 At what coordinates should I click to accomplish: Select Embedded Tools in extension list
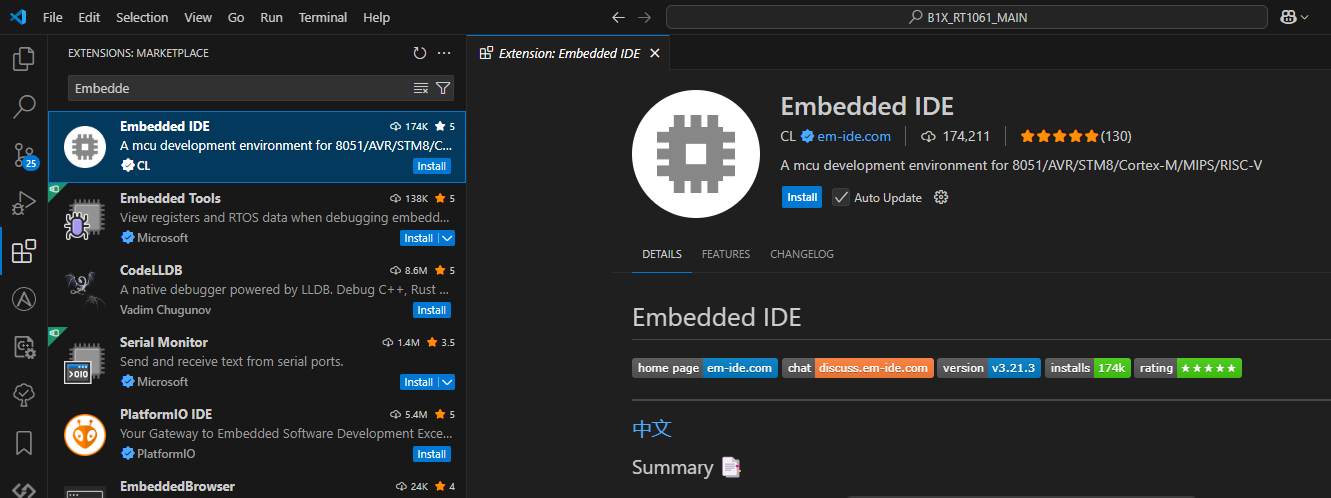point(257,219)
